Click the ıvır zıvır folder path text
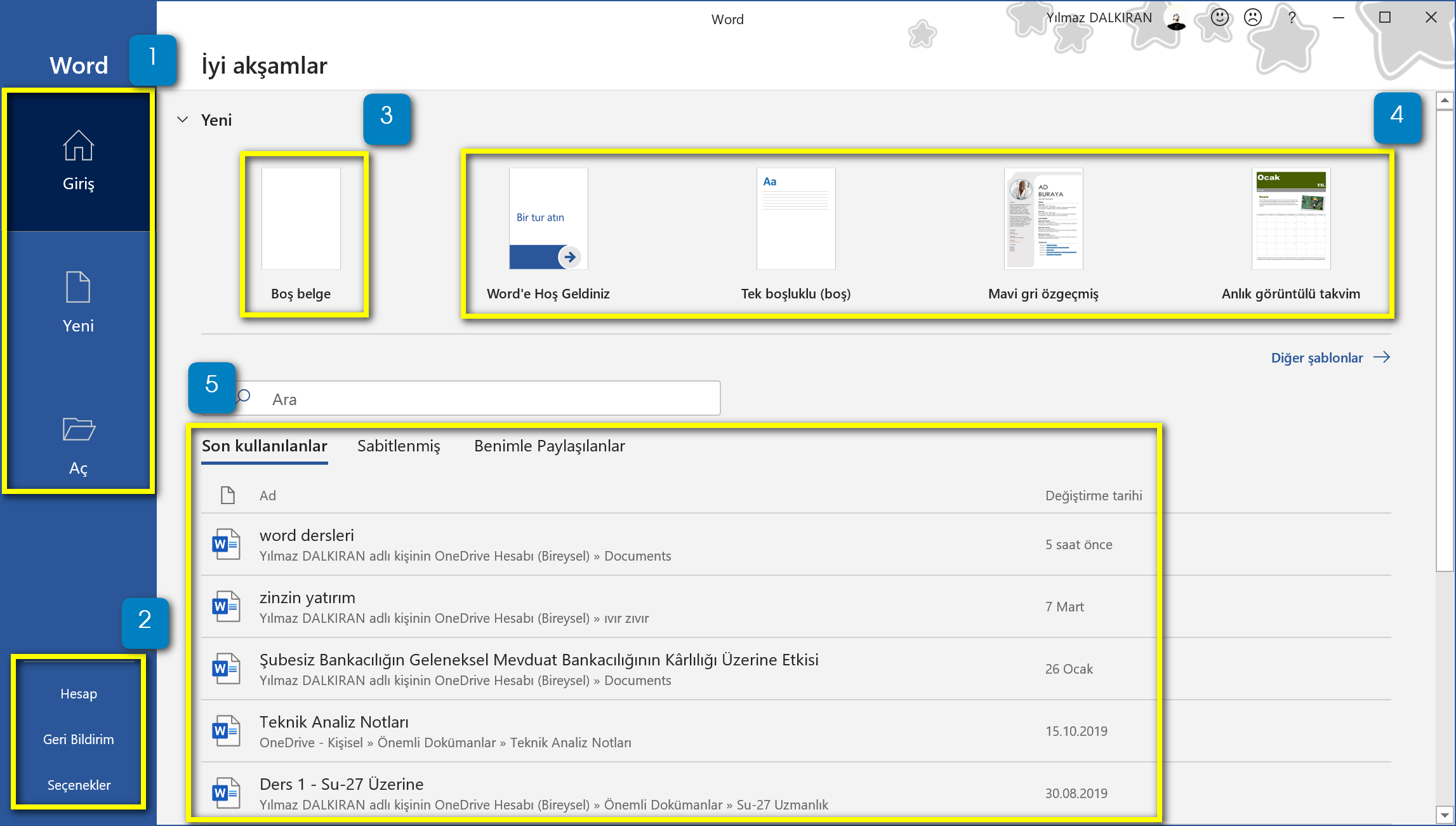The width and height of the screenshot is (1456, 826). [626, 618]
